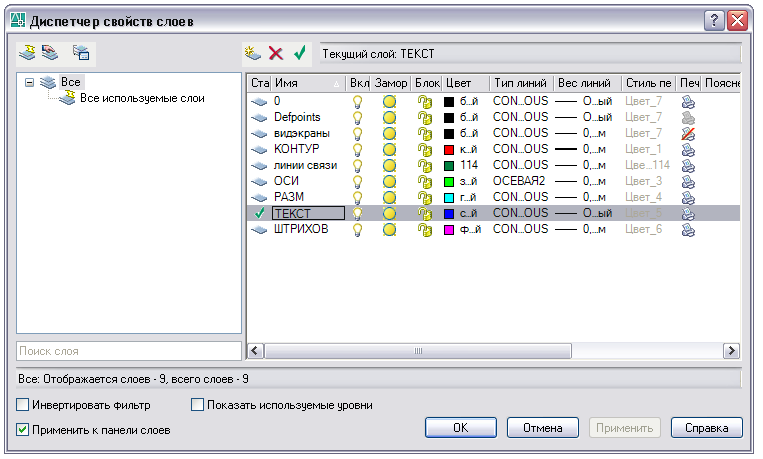Toggle plot printer icon for ОСИ
763x459 pixels.
point(688,182)
